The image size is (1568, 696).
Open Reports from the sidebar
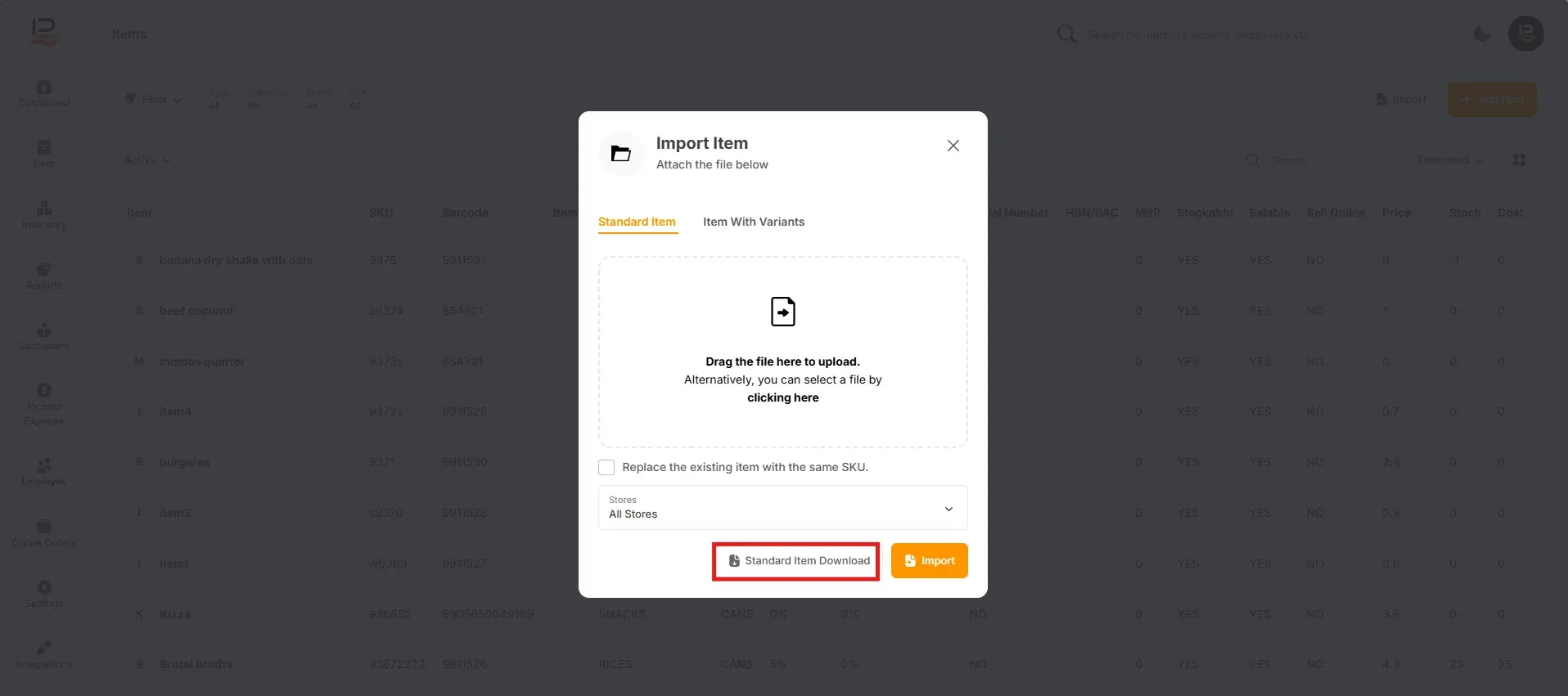click(x=44, y=276)
